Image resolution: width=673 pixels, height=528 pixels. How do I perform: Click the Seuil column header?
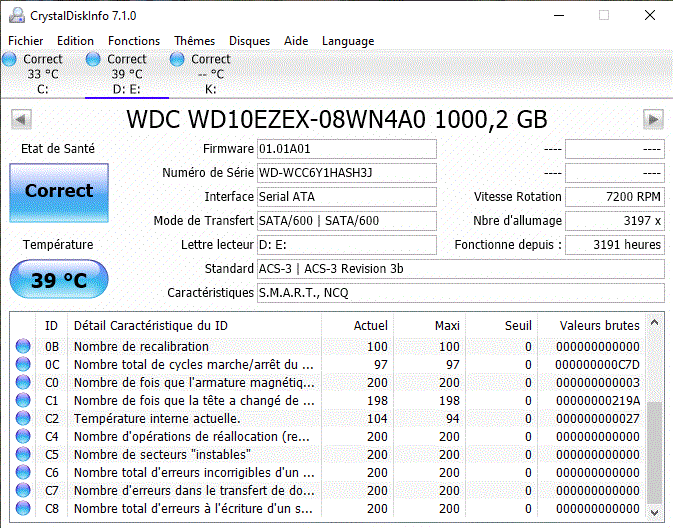click(x=501, y=326)
